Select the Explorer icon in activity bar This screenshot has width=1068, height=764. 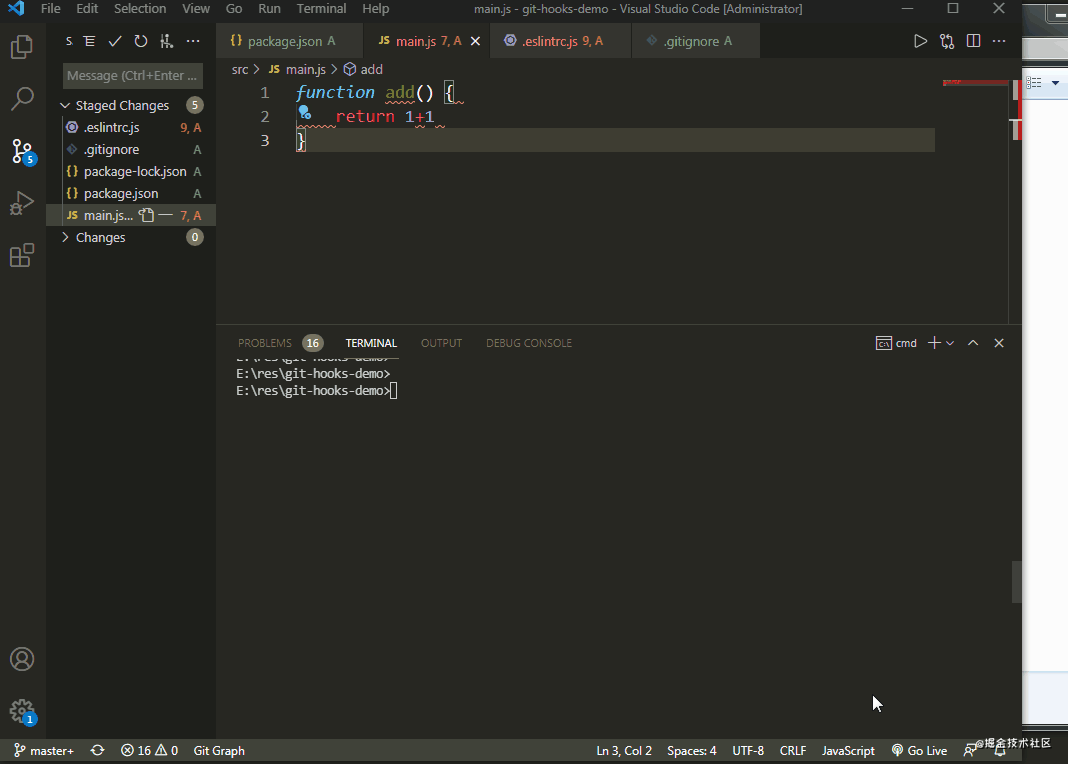[22, 45]
